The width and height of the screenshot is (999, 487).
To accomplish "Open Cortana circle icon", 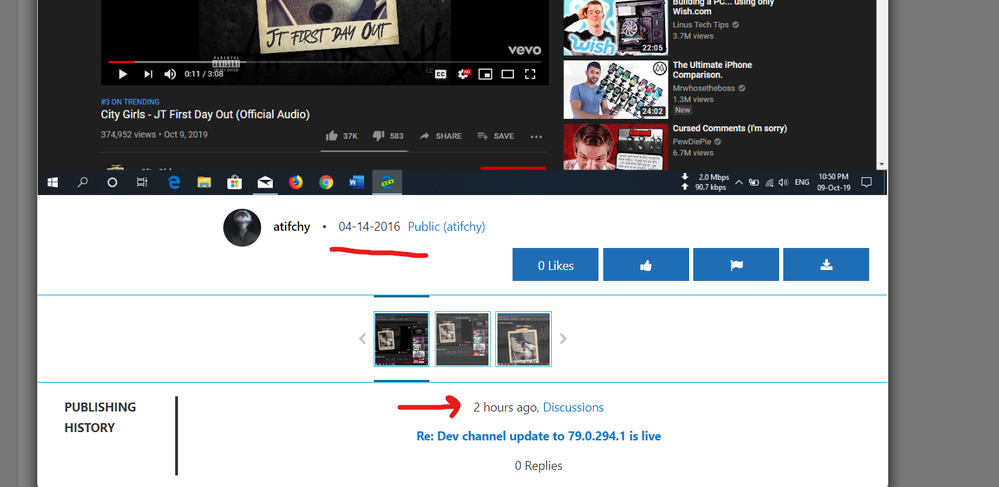I will pyautogui.click(x=112, y=182).
